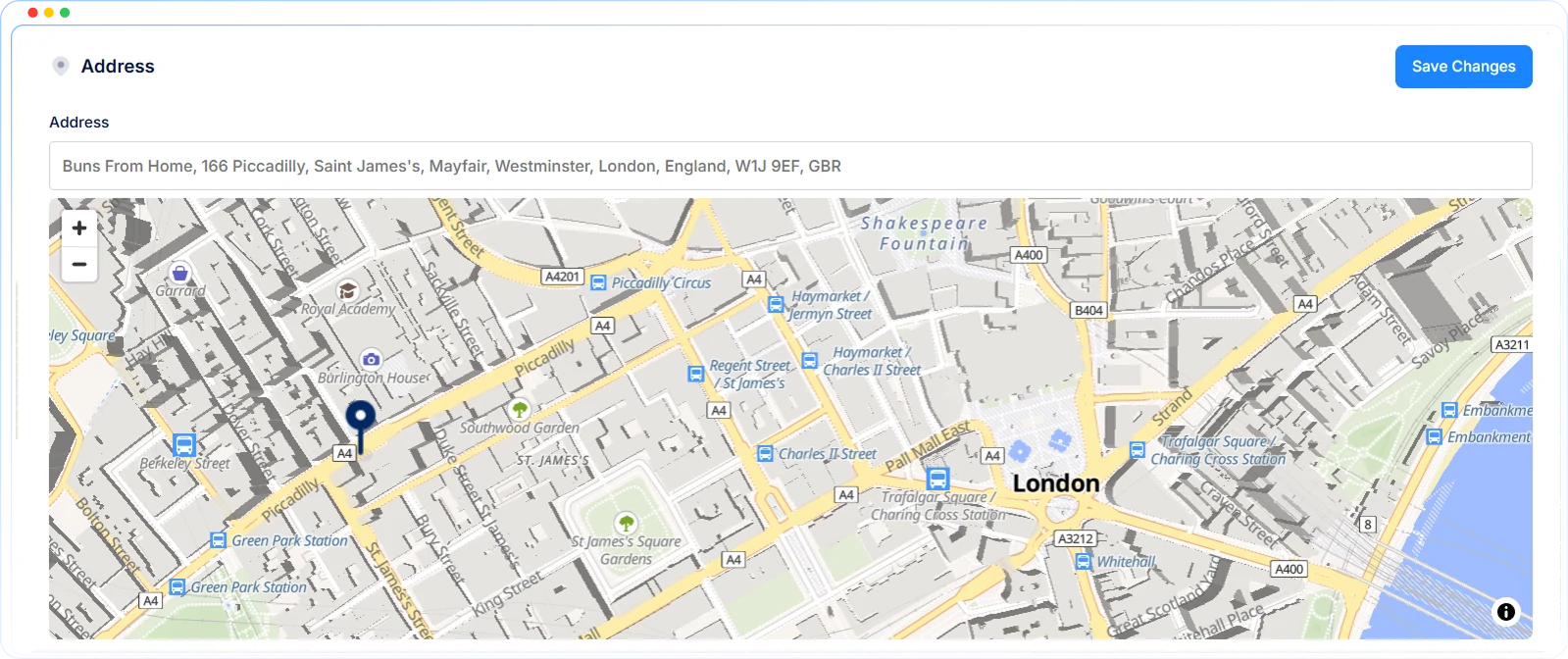Click the London city label
The width and height of the screenshot is (1568, 659).
pos(1056,483)
